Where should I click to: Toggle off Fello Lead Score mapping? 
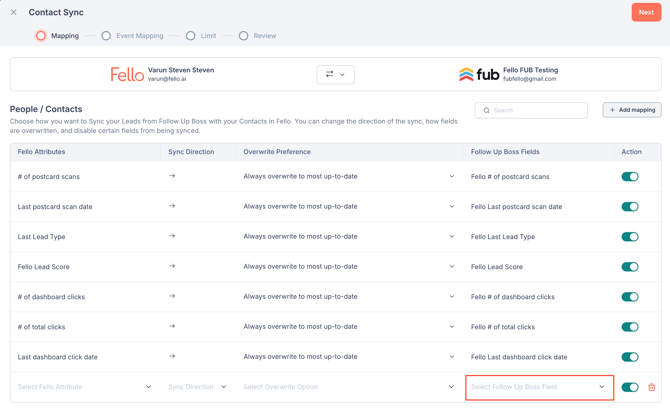pos(629,267)
